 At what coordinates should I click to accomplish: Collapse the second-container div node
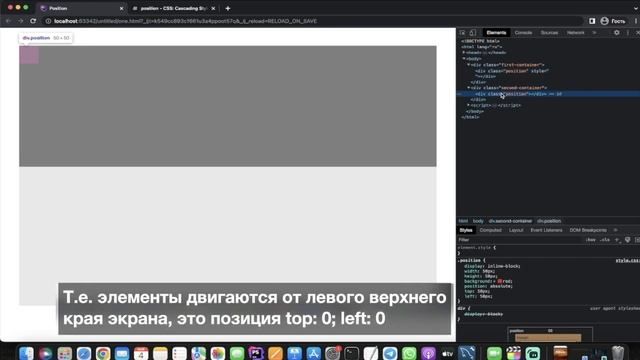point(469,88)
